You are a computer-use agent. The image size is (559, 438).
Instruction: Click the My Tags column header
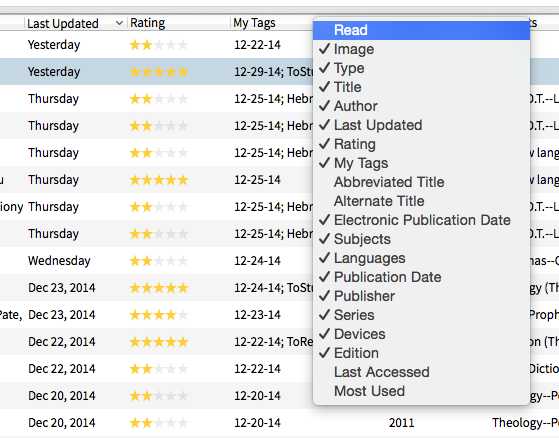[x=254, y=23]
